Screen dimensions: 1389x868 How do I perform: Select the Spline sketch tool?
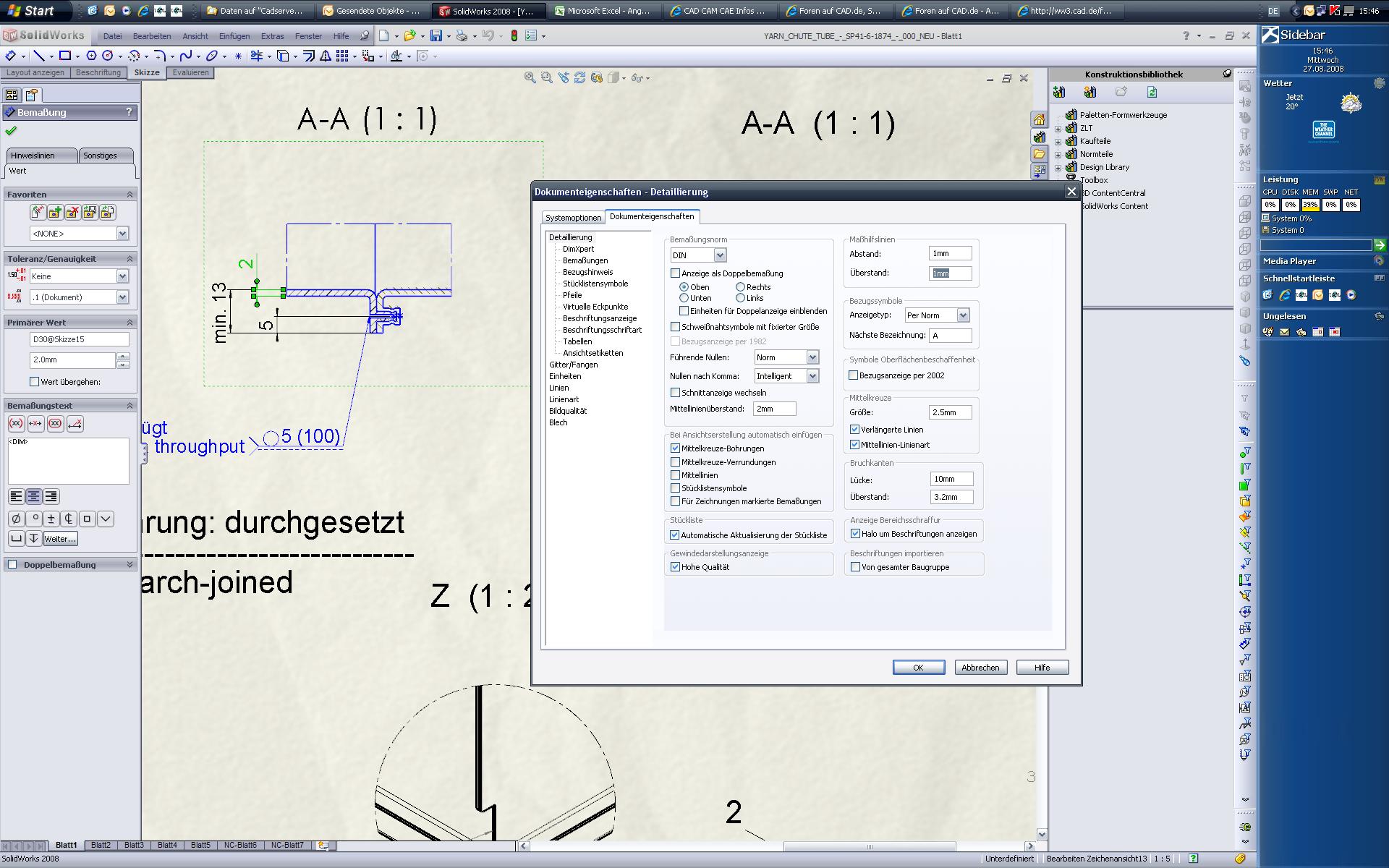[x=185, y=56]
